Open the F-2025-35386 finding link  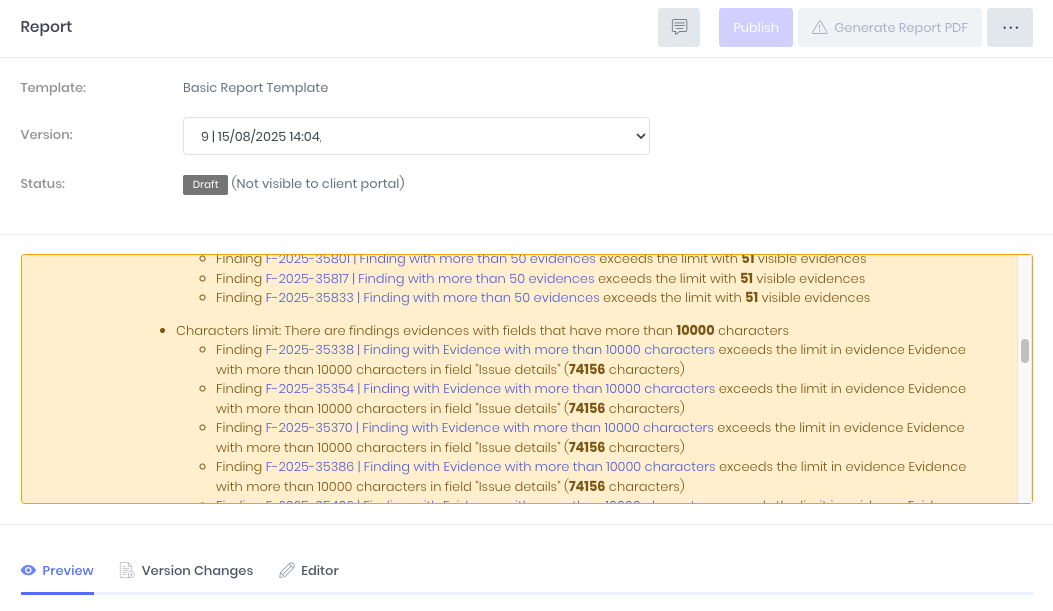pos(490,467)
